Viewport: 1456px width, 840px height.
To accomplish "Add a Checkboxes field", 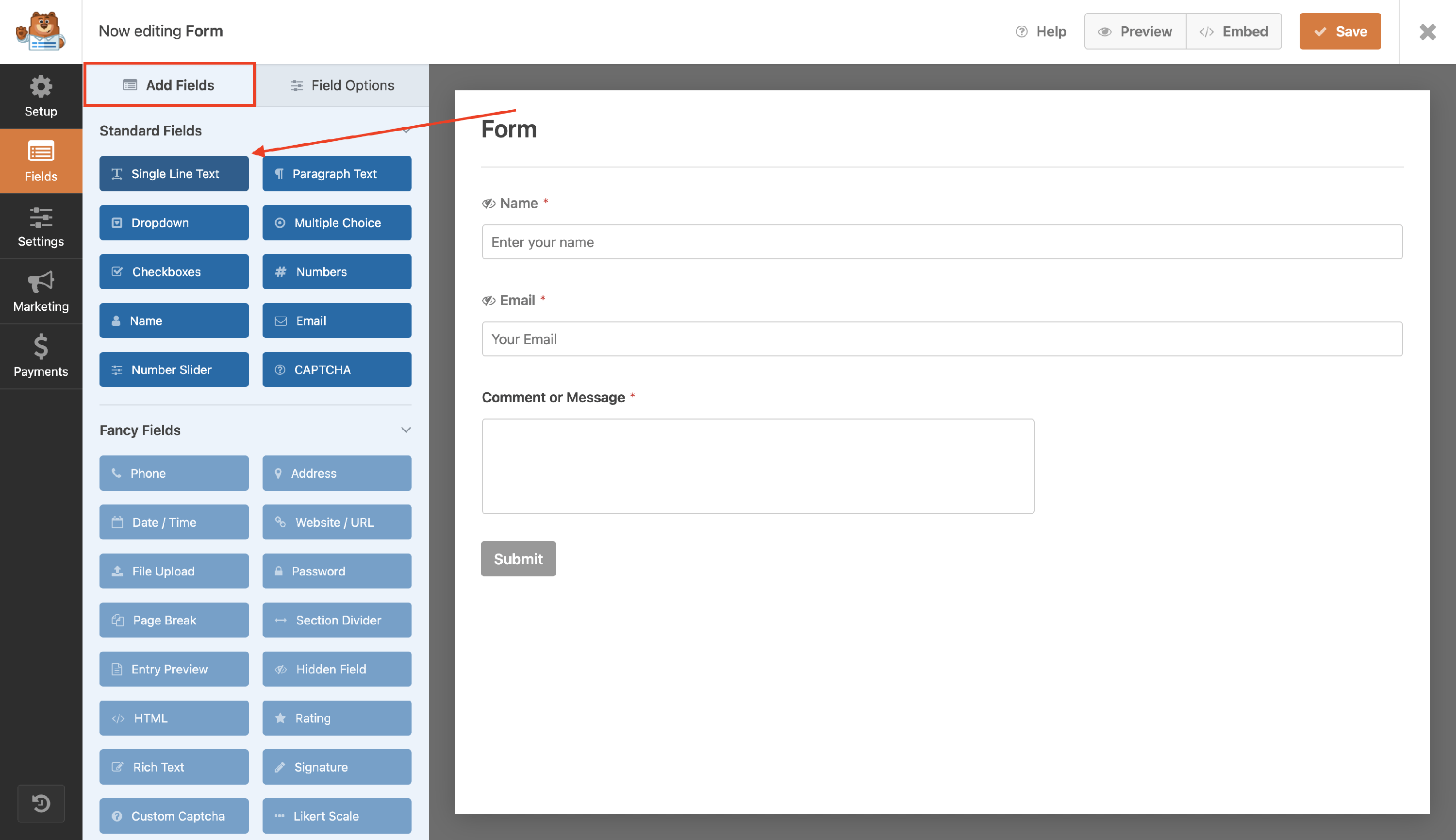I will (x=174, y=271).
